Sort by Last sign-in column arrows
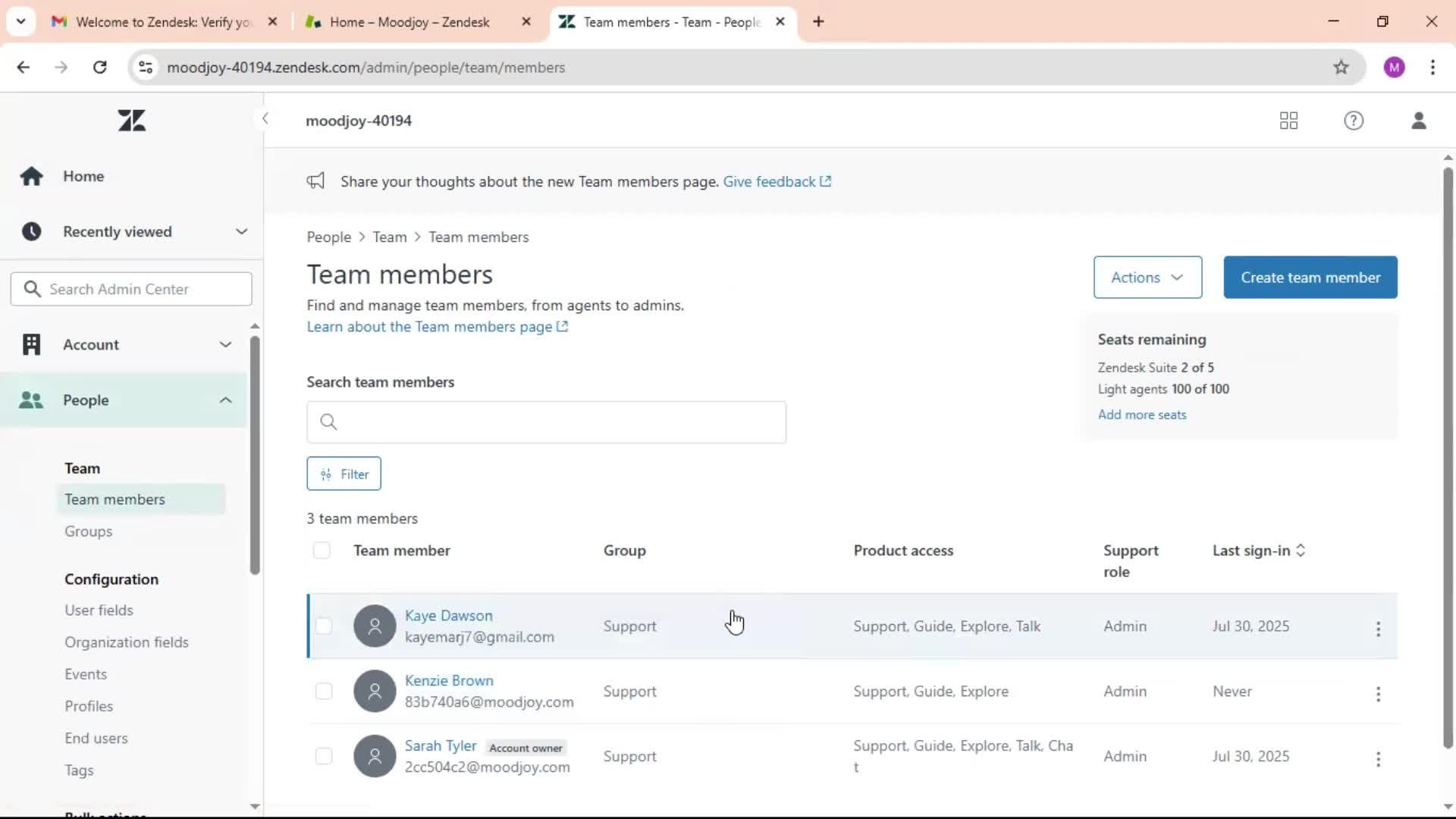Viewport: 1456px width, 819px height. (x=1301, y=551)
